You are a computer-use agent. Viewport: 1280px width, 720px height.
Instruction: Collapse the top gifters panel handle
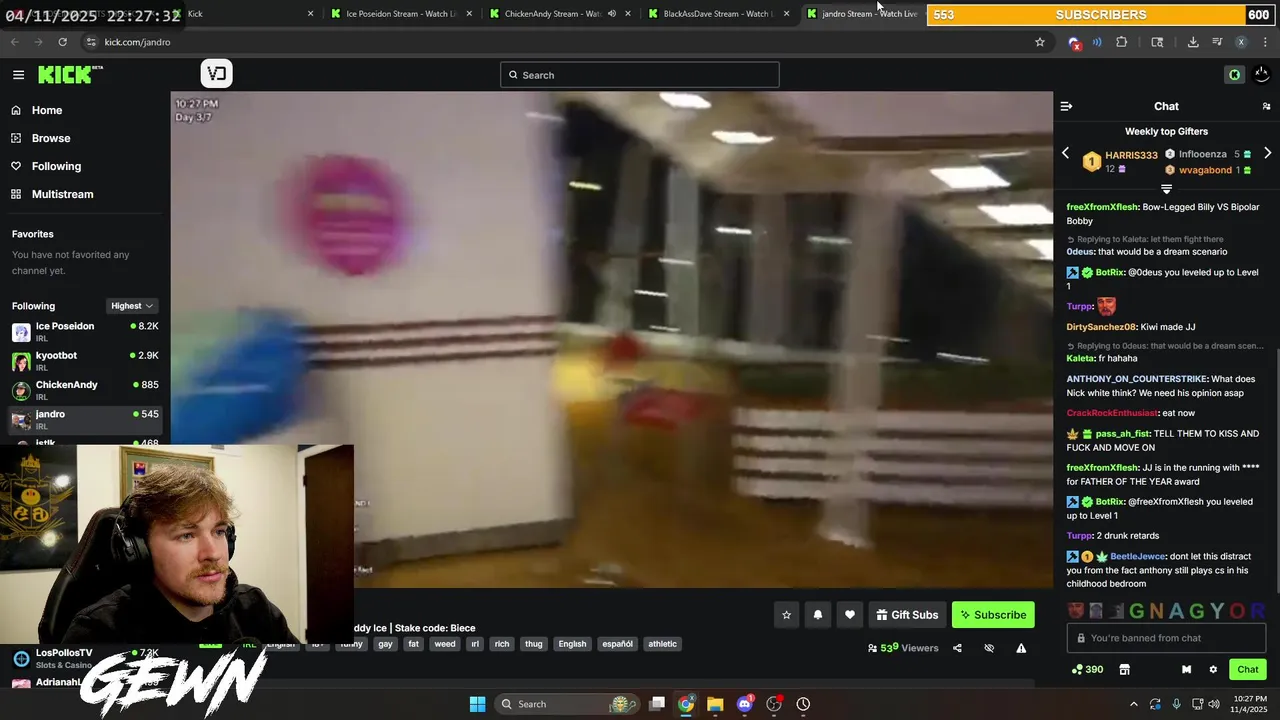[x=1166, y=189]
